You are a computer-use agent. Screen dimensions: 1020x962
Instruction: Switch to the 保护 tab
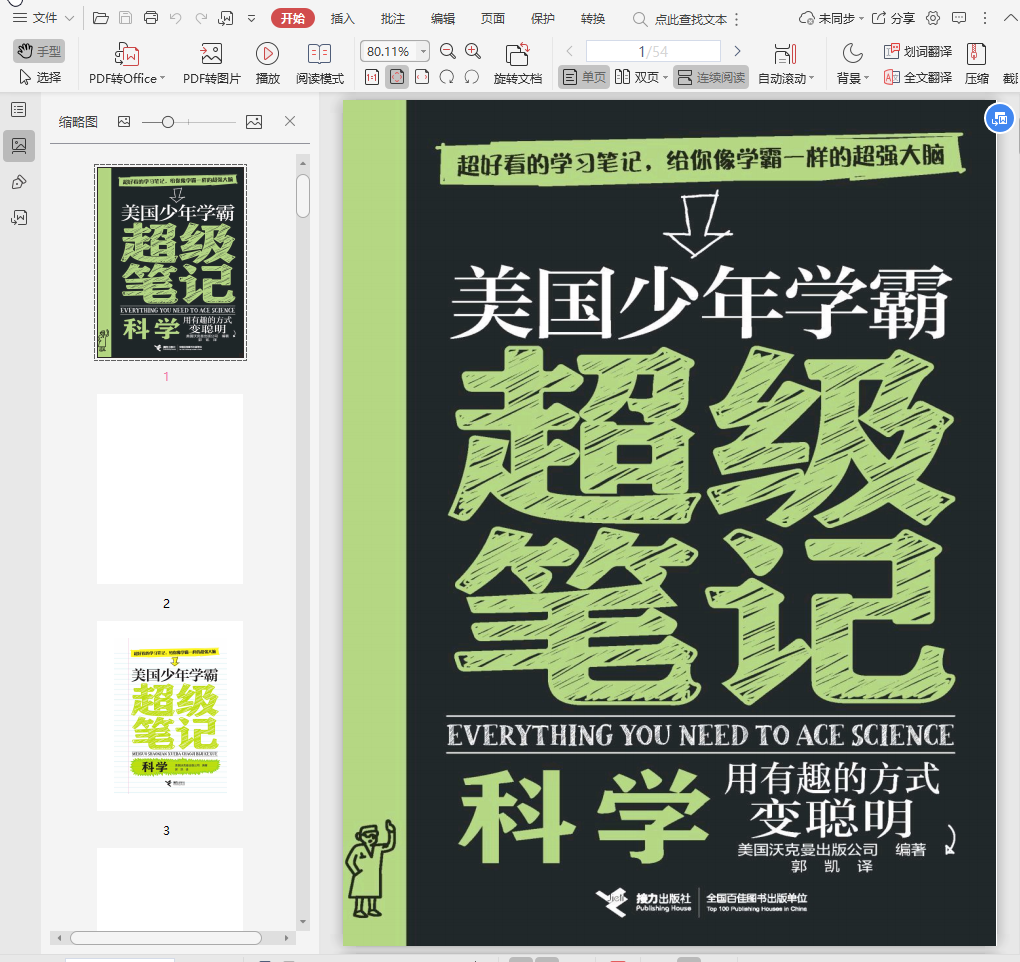[x=543, y=18]
